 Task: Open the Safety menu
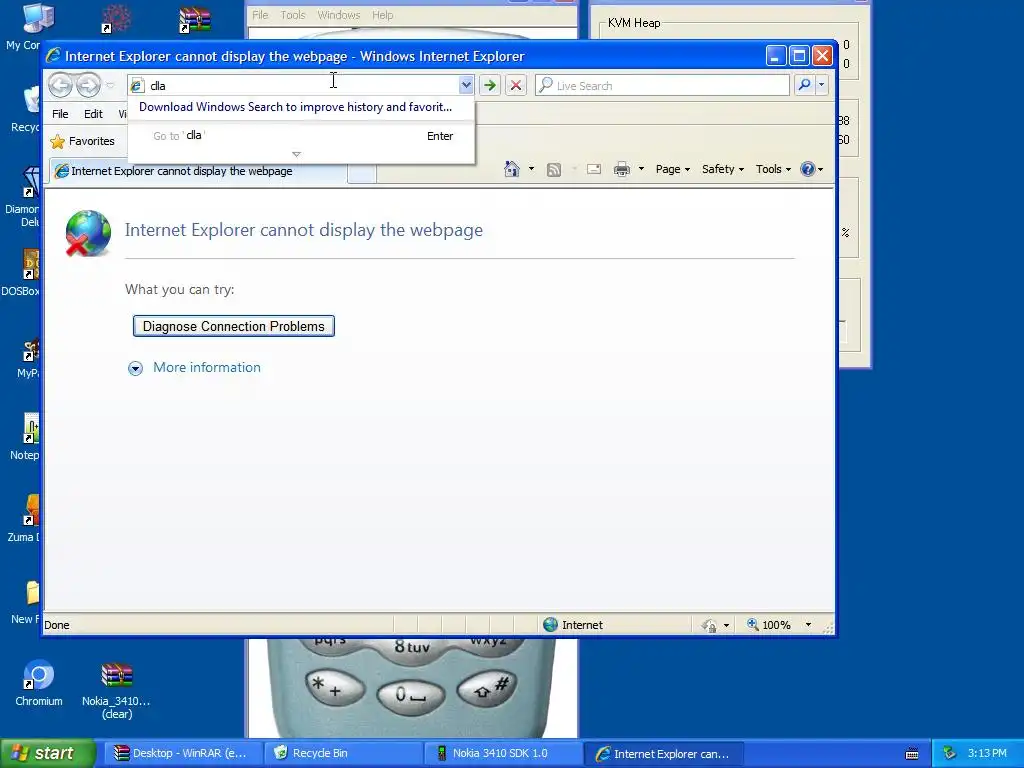tap(722, 169)
